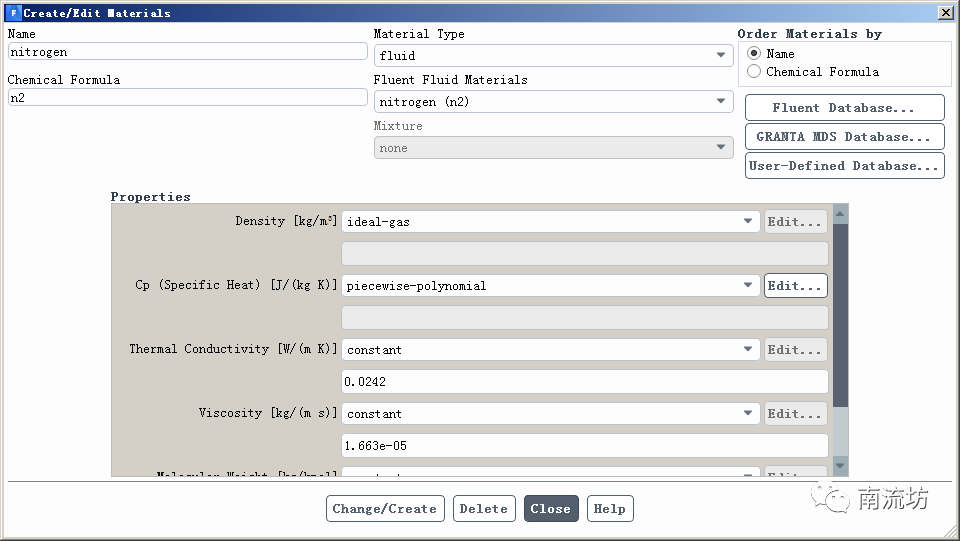Expand the Fluent Fluid Materials dropdown

click(553, 102)
